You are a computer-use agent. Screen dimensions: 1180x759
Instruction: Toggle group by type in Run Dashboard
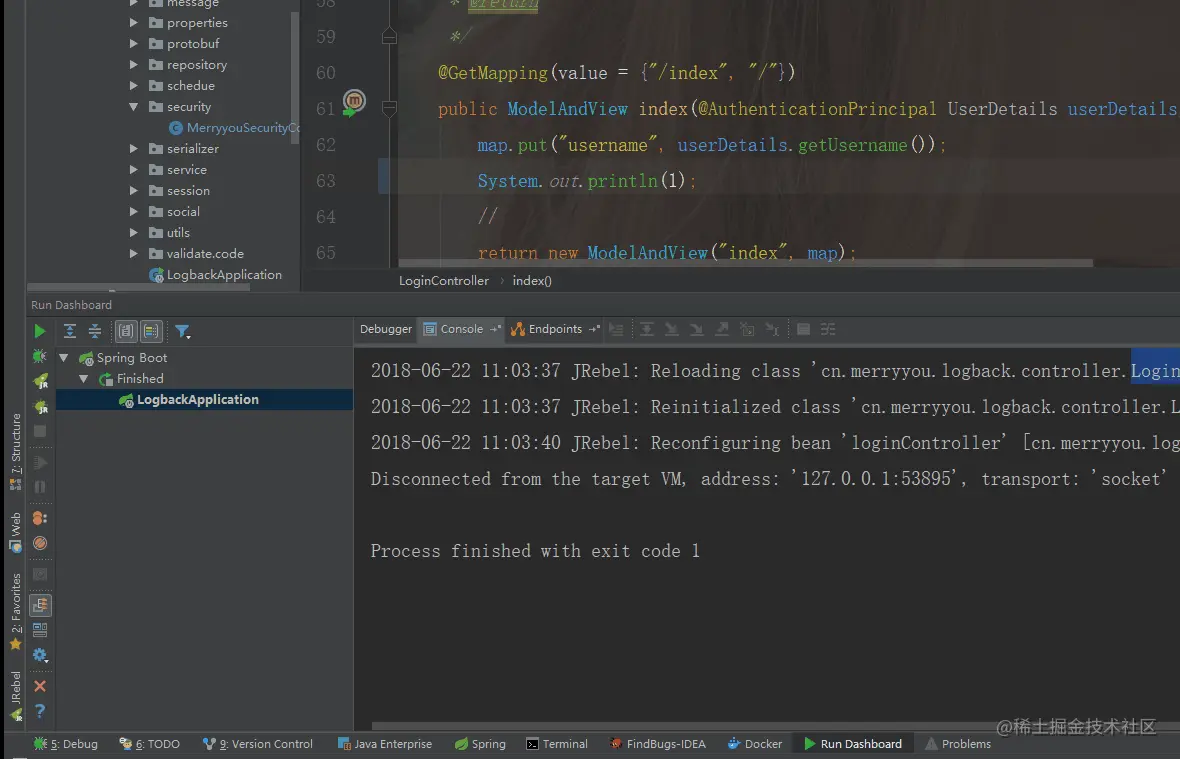point(126,331)
